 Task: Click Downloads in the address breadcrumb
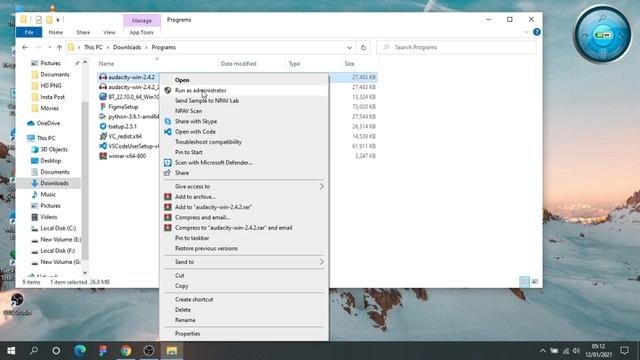click(127, 47)
